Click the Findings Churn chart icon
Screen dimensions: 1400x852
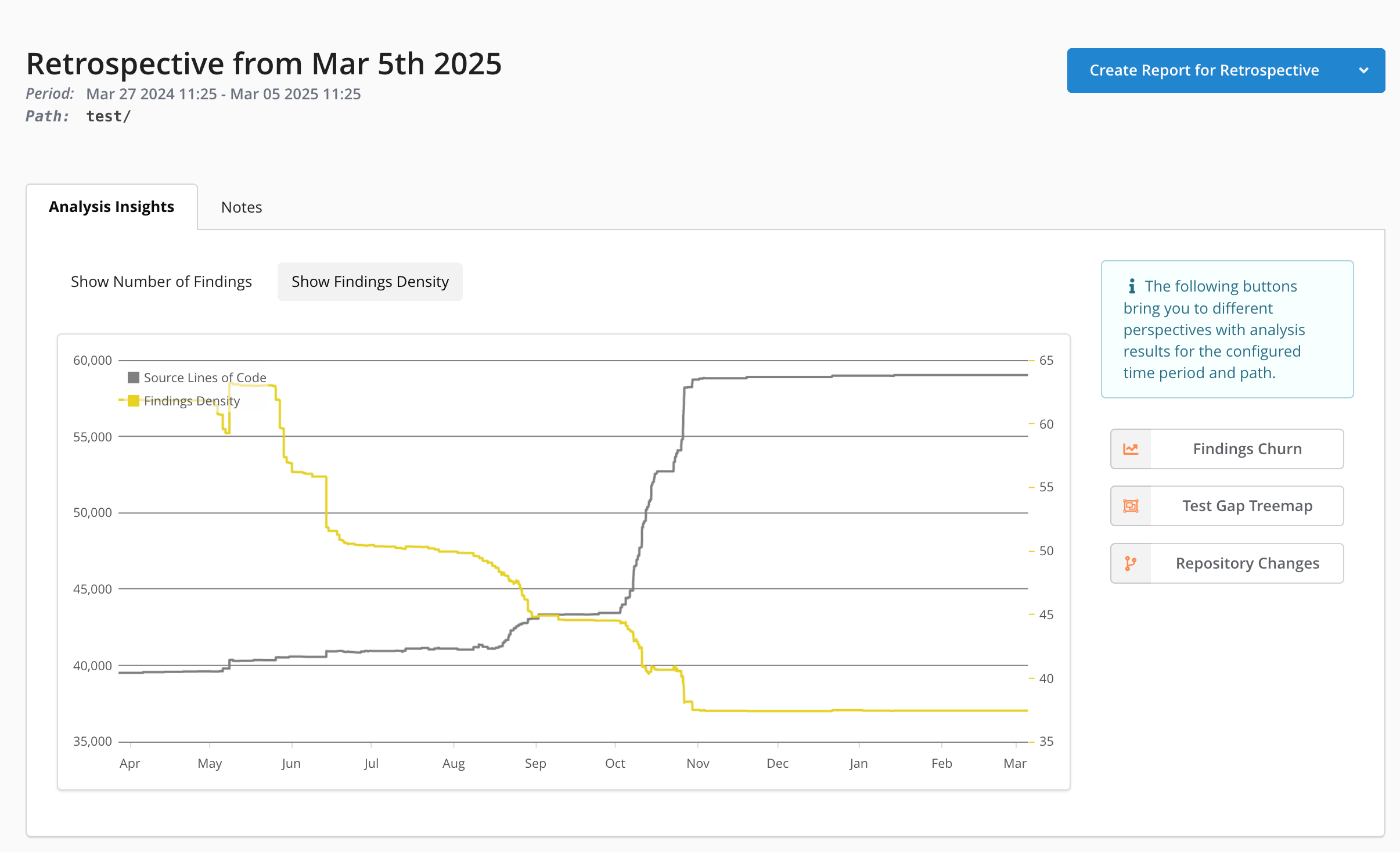tap(1131, 449)
